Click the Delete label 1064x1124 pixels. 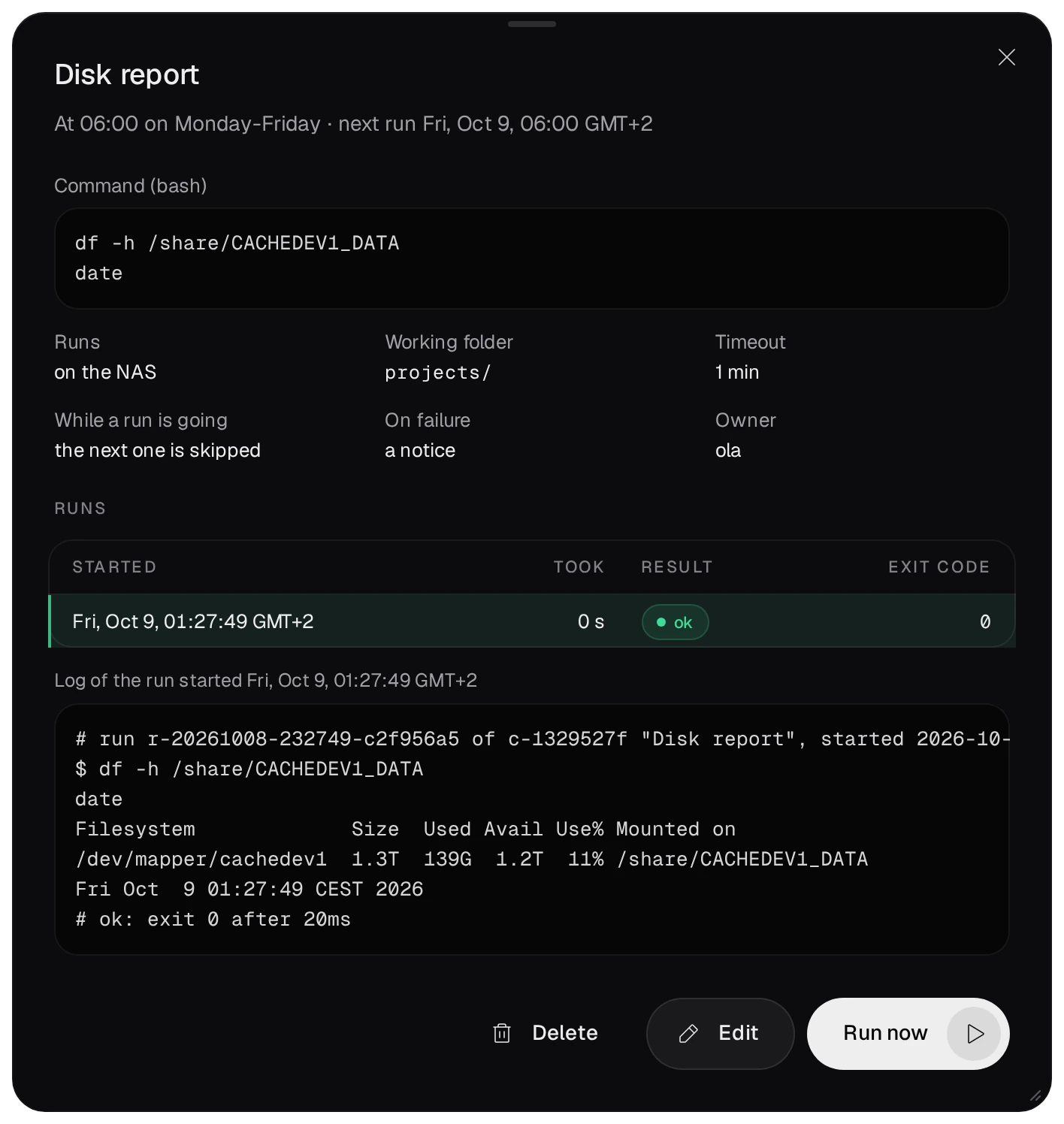[565, 1033]
